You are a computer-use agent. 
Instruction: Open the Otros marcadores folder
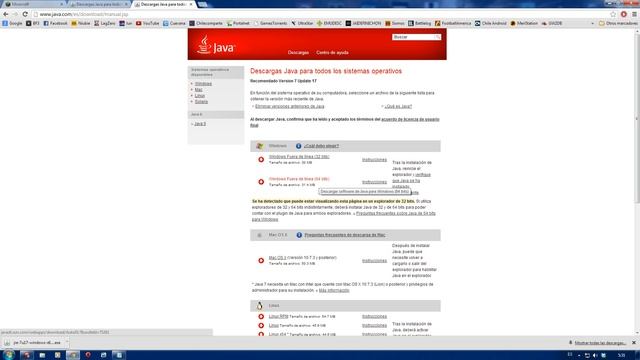(618, 24)
